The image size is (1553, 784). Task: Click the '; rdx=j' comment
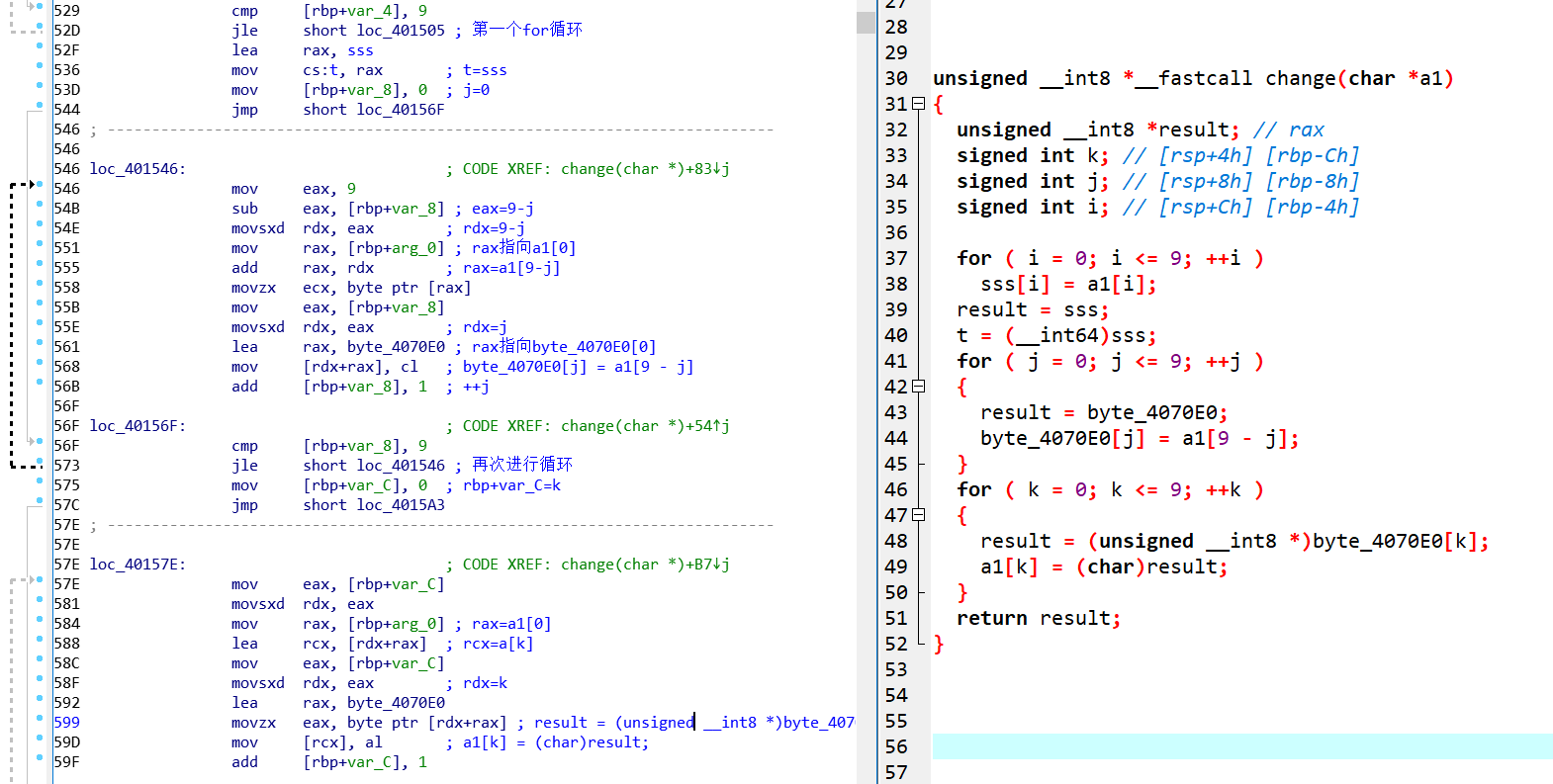[476, 327]
